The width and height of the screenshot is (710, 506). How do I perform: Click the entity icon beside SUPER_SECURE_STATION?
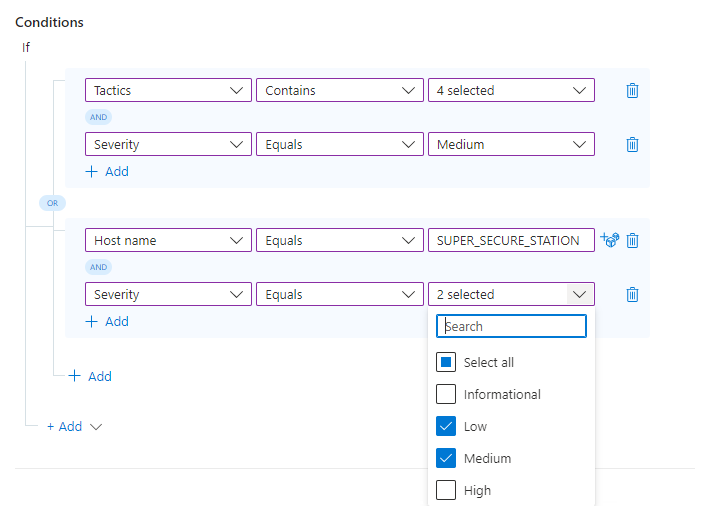click(x=609, y=240)
